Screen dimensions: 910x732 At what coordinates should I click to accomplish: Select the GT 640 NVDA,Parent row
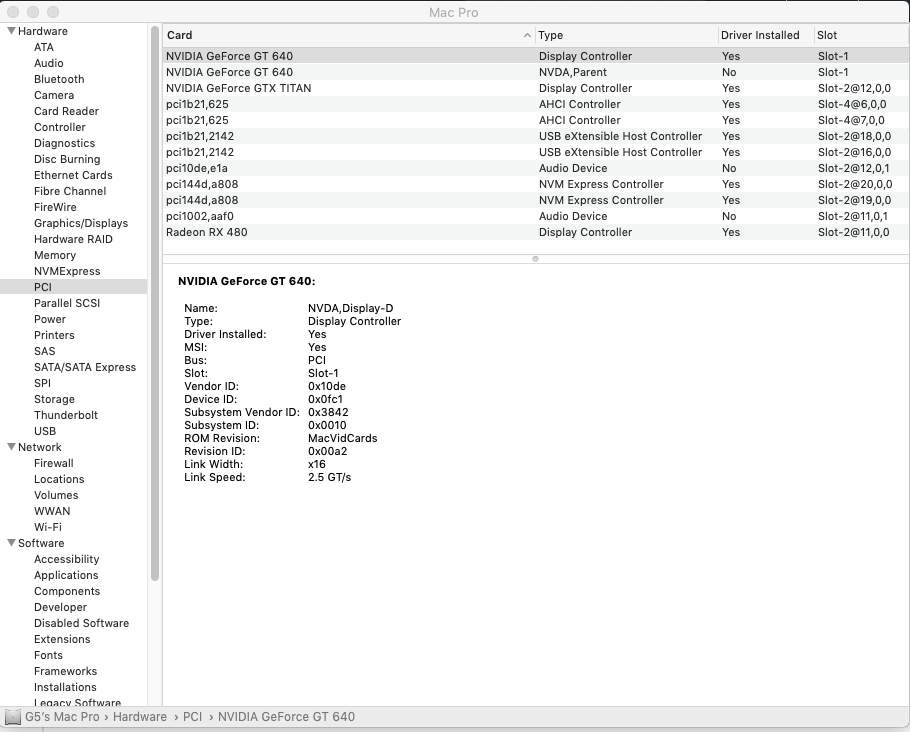click(x=536, y=72)
